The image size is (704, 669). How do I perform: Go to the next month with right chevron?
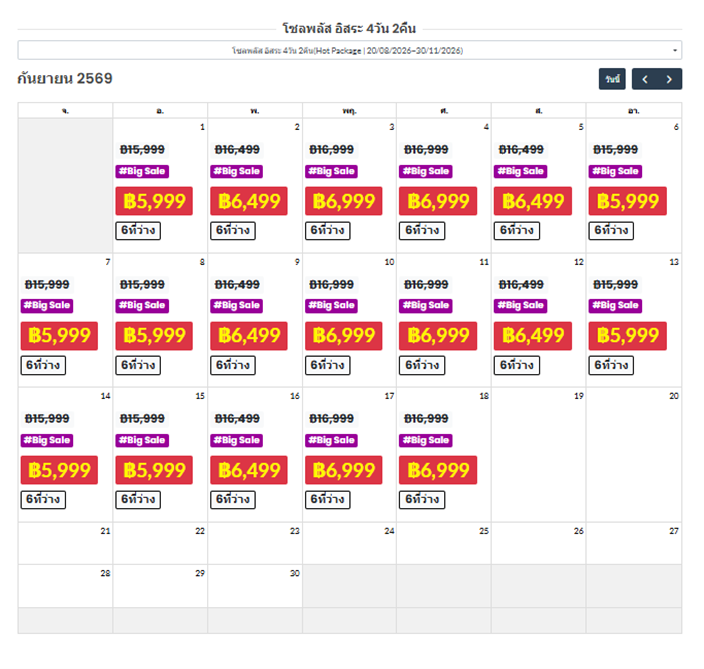(670, 79)
